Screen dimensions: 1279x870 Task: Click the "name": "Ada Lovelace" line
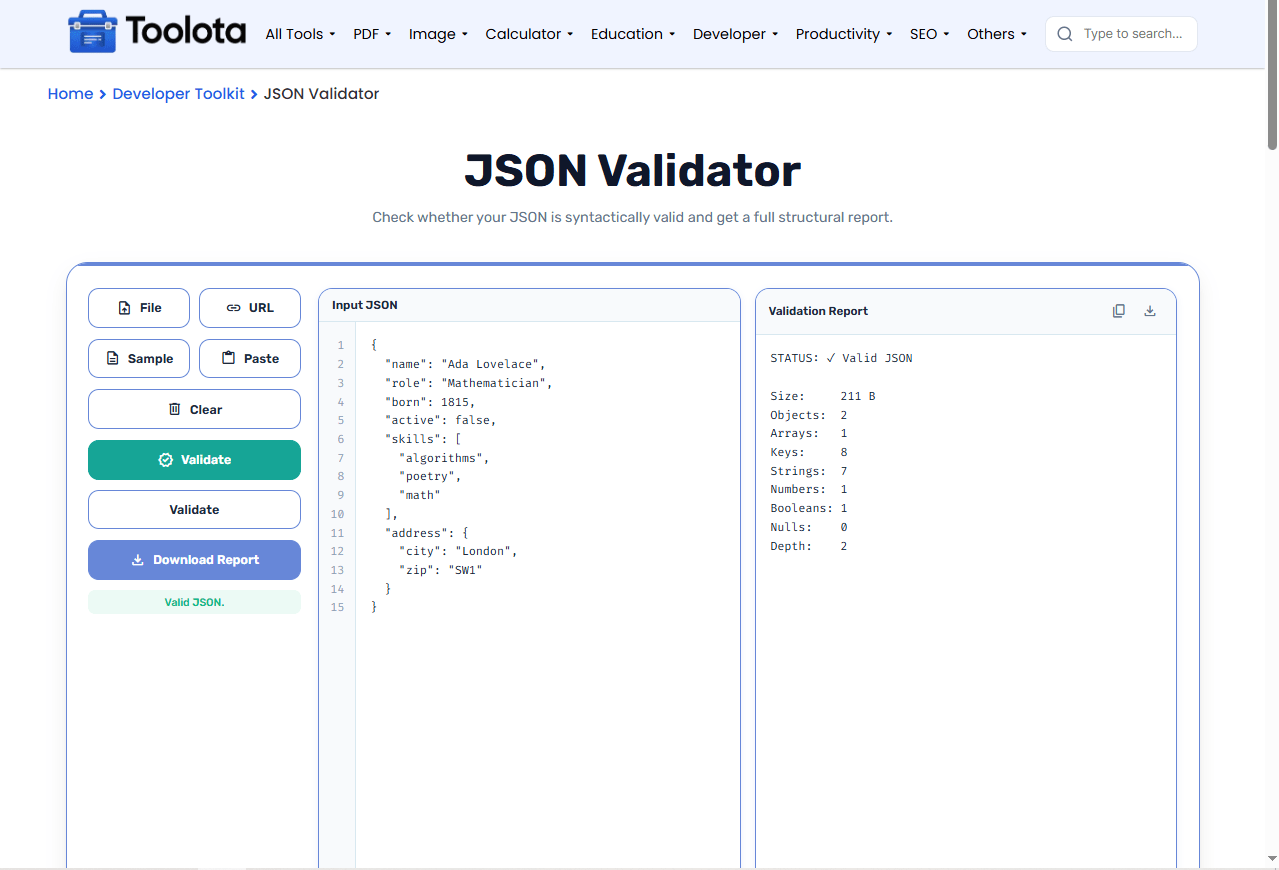(465, 364)
